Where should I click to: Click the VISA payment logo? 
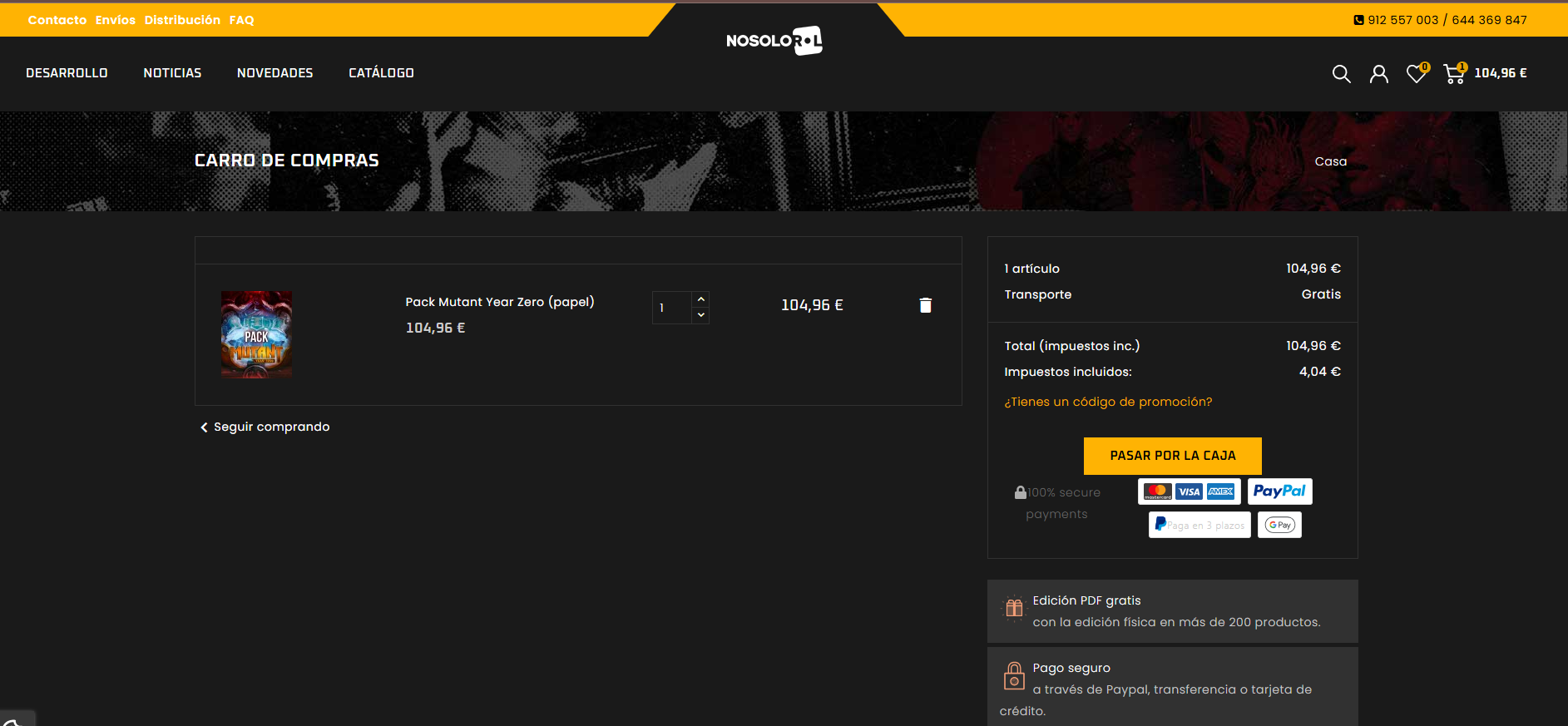(1189, 491)
